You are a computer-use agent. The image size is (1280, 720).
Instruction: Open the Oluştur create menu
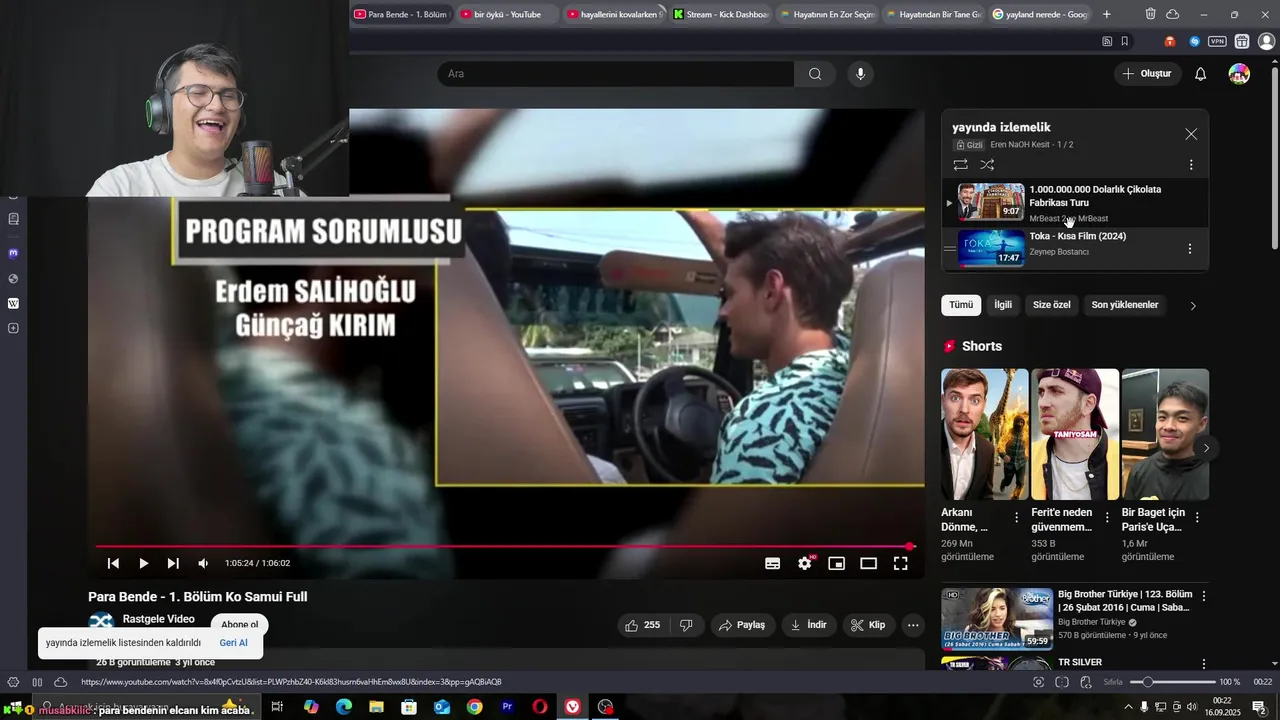1147,74
